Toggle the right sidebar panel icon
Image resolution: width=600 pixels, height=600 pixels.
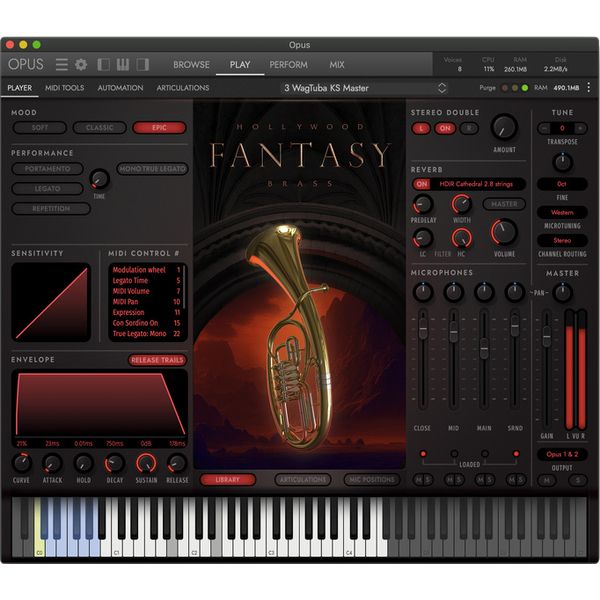[x=142, y=64]
